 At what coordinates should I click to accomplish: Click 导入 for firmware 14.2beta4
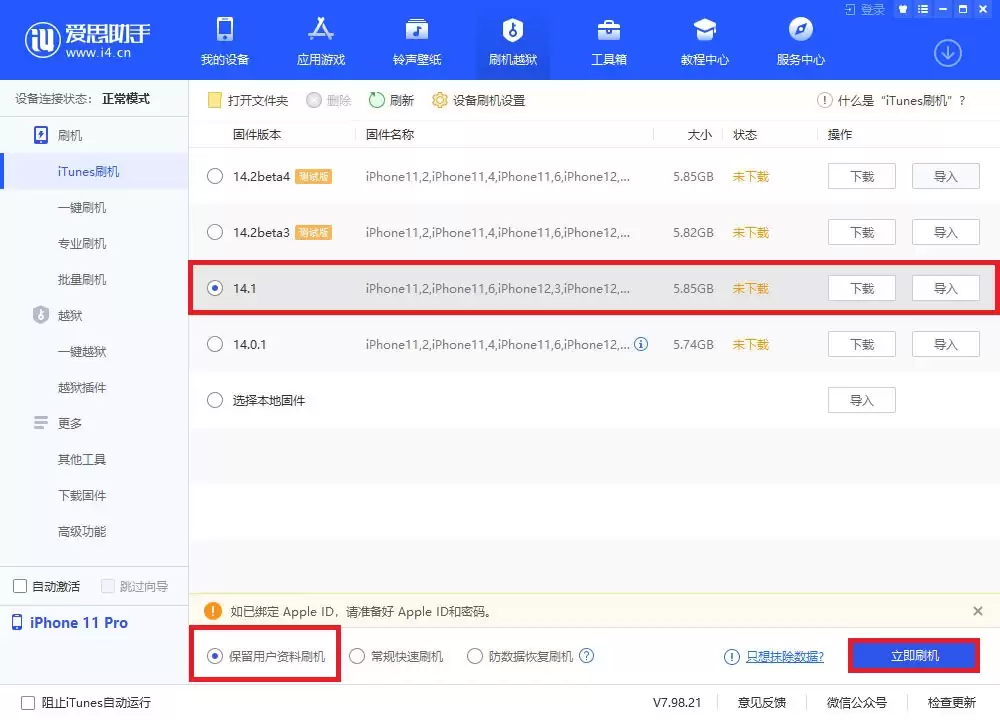tap(946, 176)
